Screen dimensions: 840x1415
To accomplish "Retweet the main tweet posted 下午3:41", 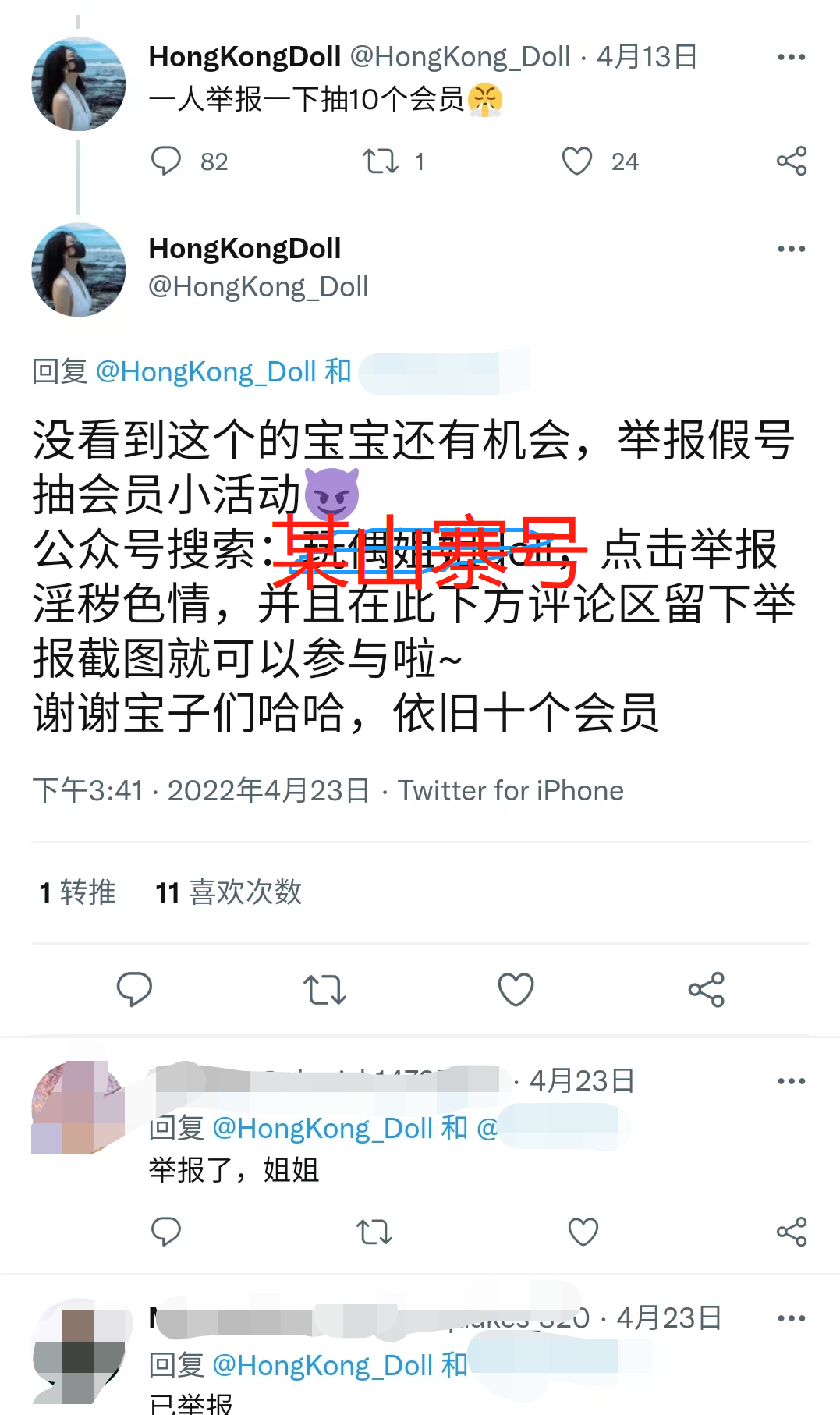I will [324, 990].
